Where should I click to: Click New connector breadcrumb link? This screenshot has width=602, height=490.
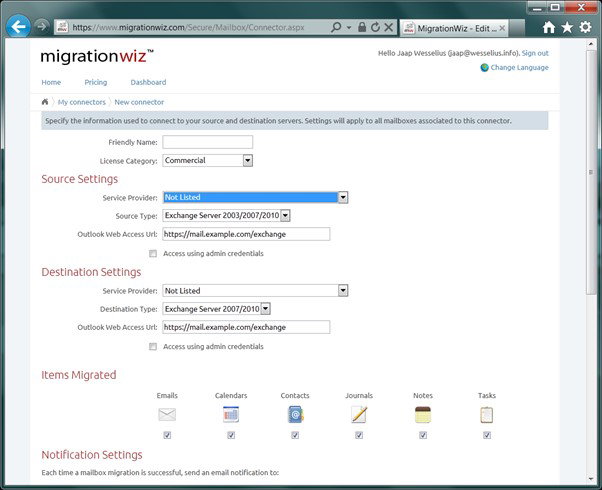point(139,102)
